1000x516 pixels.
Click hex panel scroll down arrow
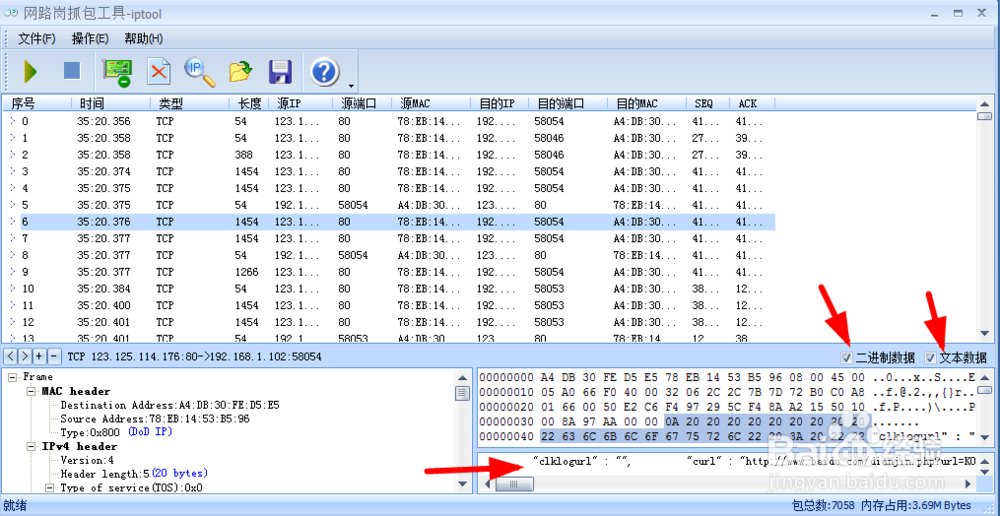(985, 437)
